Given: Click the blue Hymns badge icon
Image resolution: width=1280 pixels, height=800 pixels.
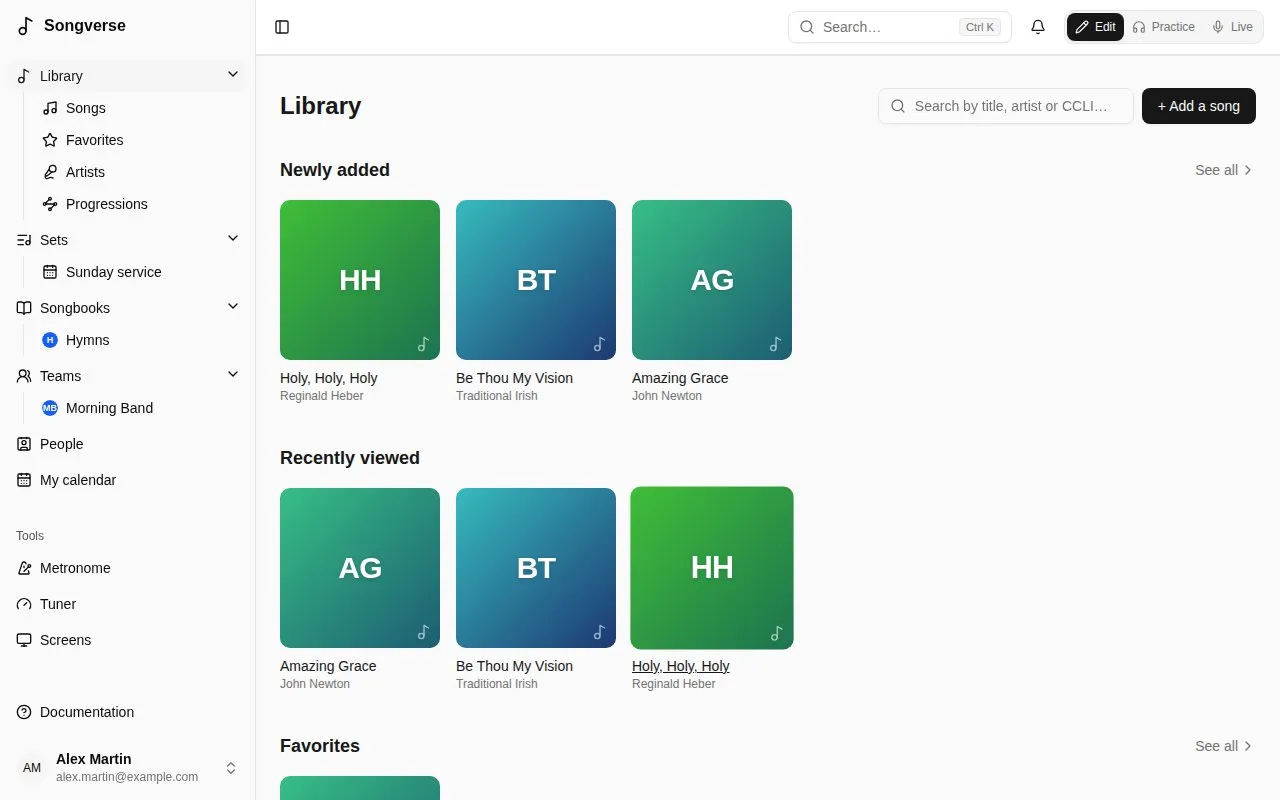Looking at the screenshot, I should click(x=50, y=340).
